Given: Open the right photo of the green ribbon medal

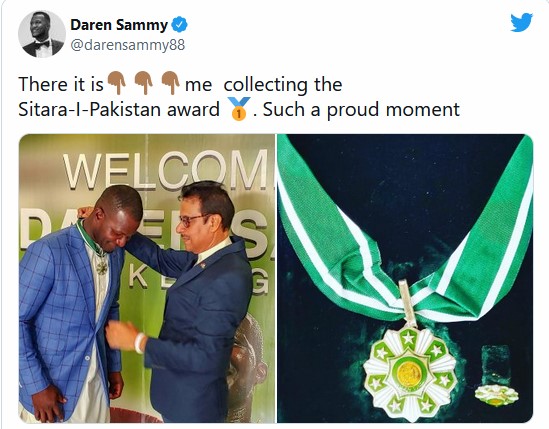Looking at the screenshot, I should tap(405, 278).
